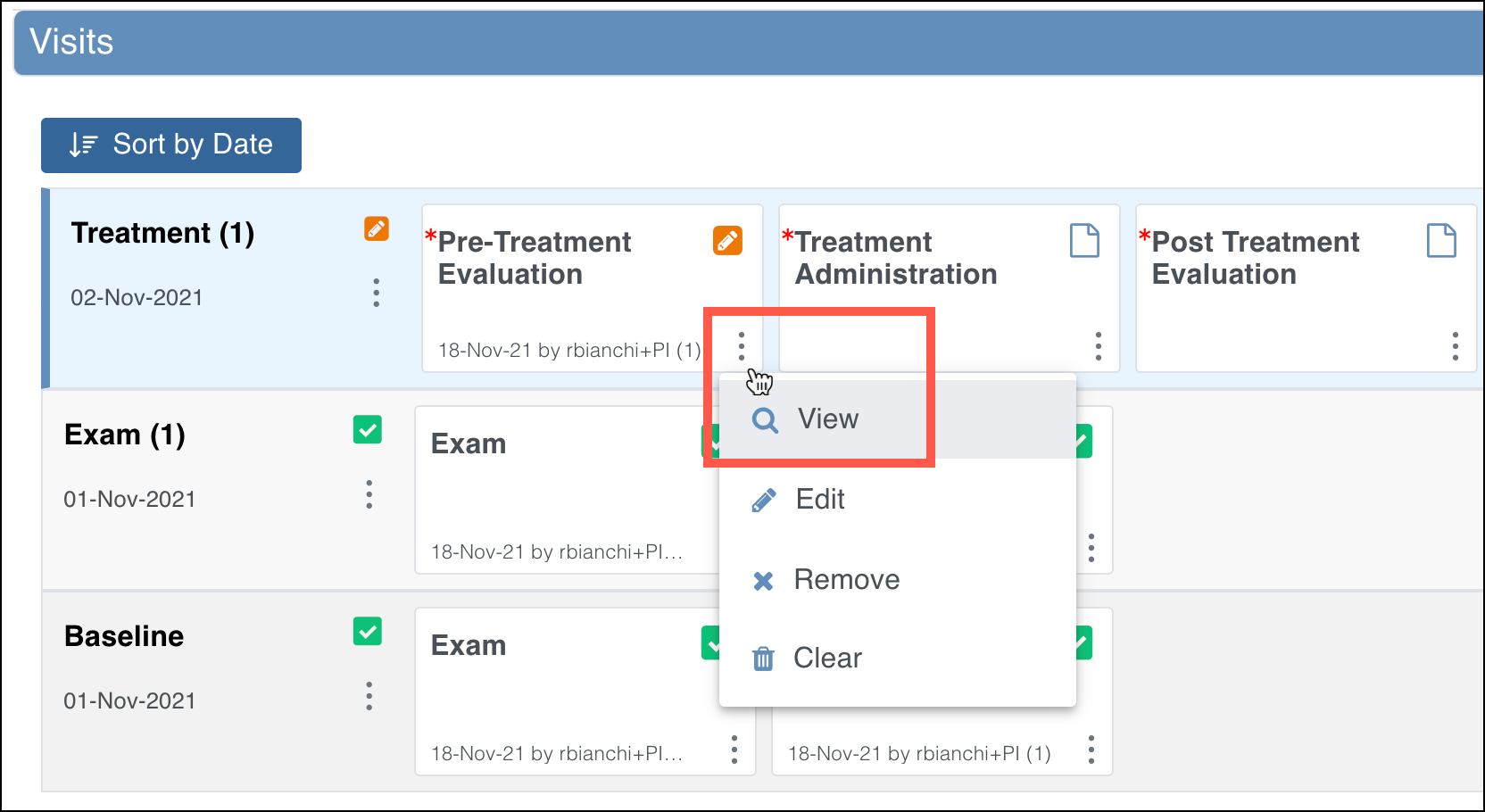The image size is (1485, 812).
Task: Click the pencil icon on Pre-Treatment Evaluation card
Action: click(727, 240)
